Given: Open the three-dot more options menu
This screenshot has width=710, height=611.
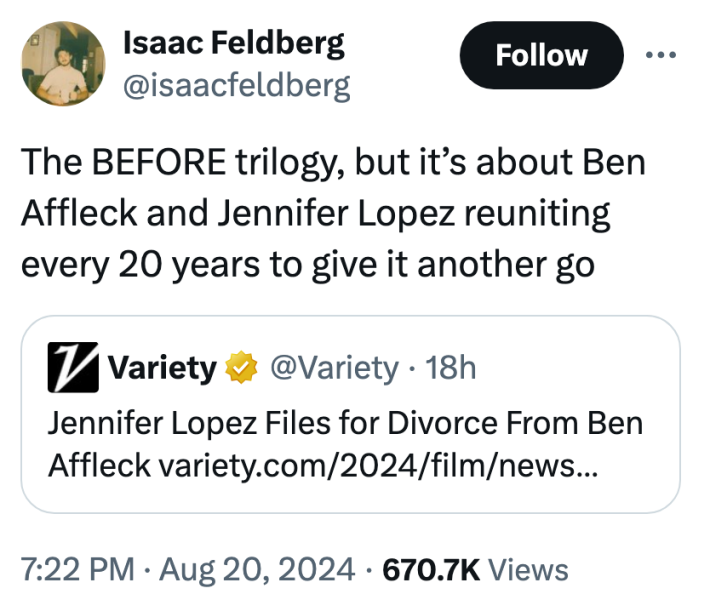Looking at the screenshot, I should (662, 54).
